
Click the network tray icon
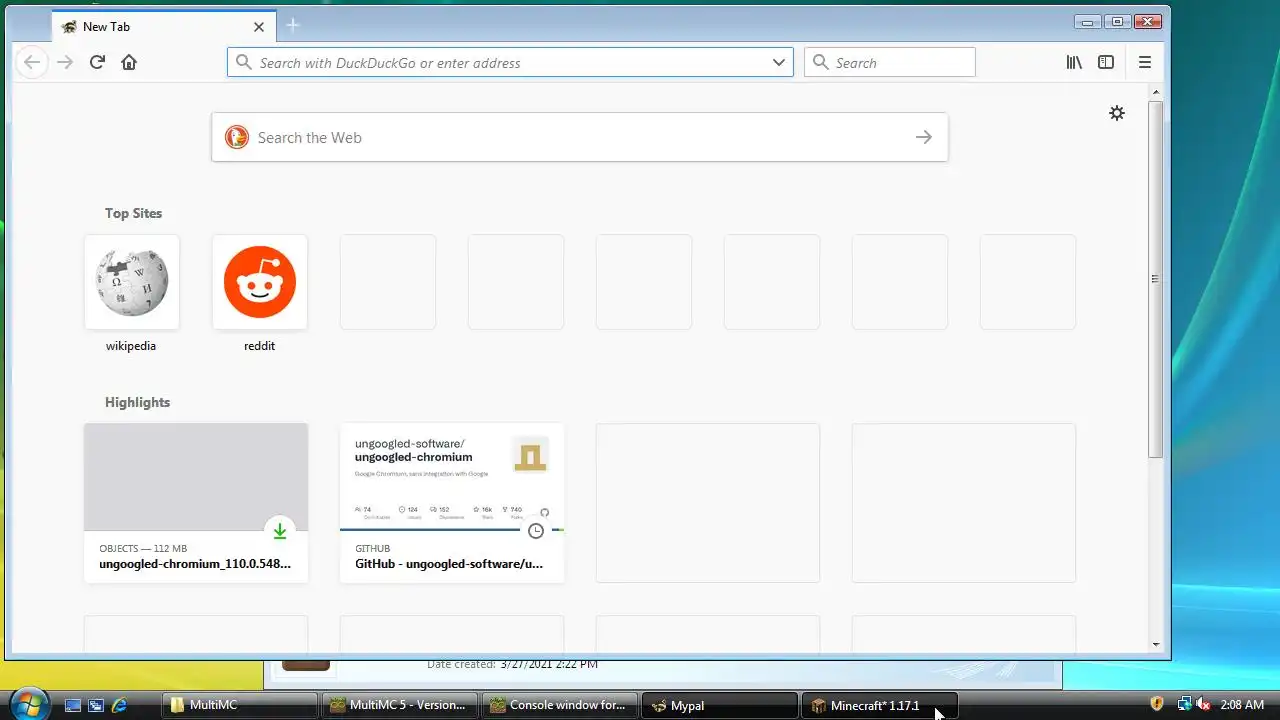point(1184,704)
